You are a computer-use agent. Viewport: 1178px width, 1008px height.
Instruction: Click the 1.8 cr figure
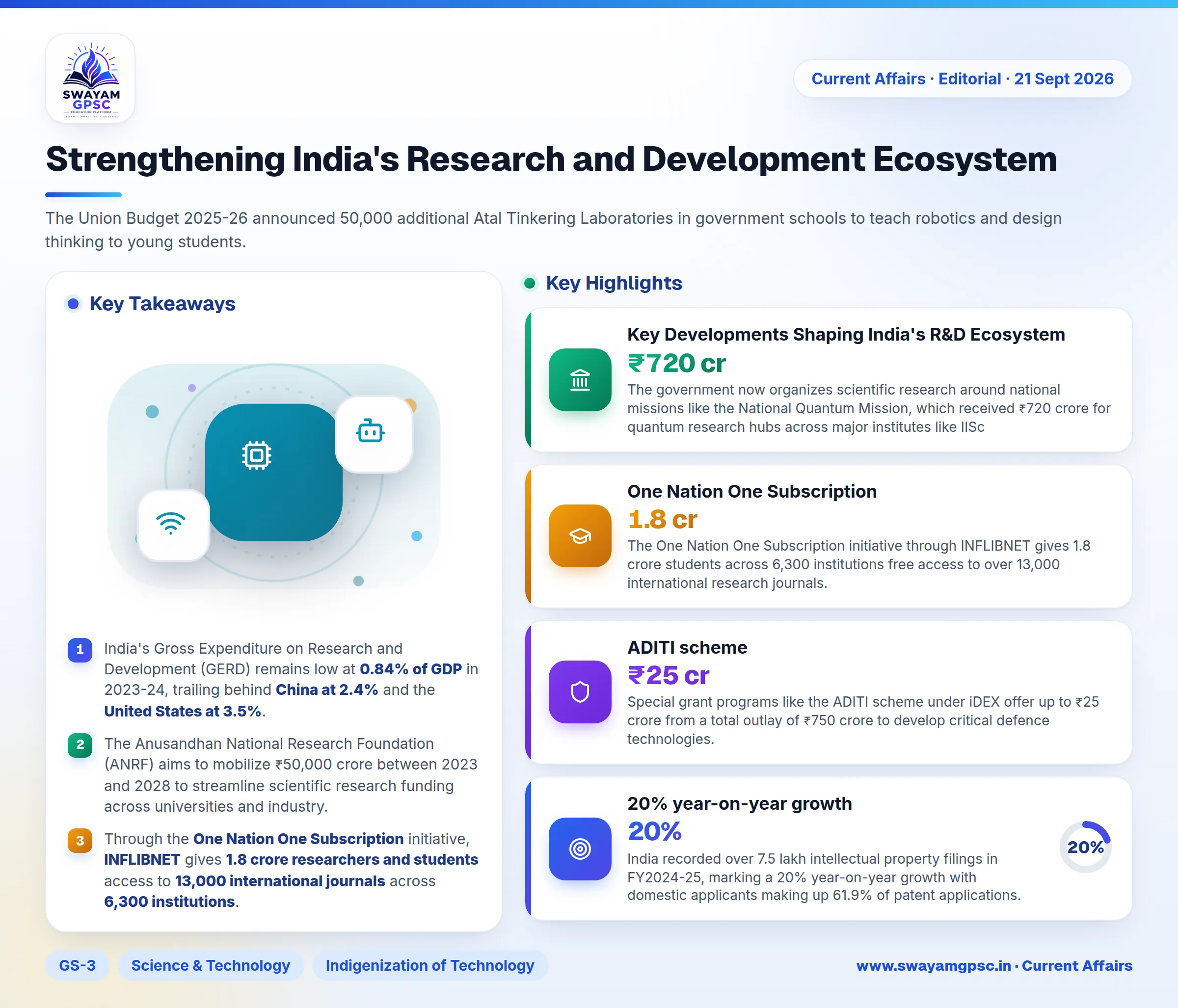(x=662, y=519)
